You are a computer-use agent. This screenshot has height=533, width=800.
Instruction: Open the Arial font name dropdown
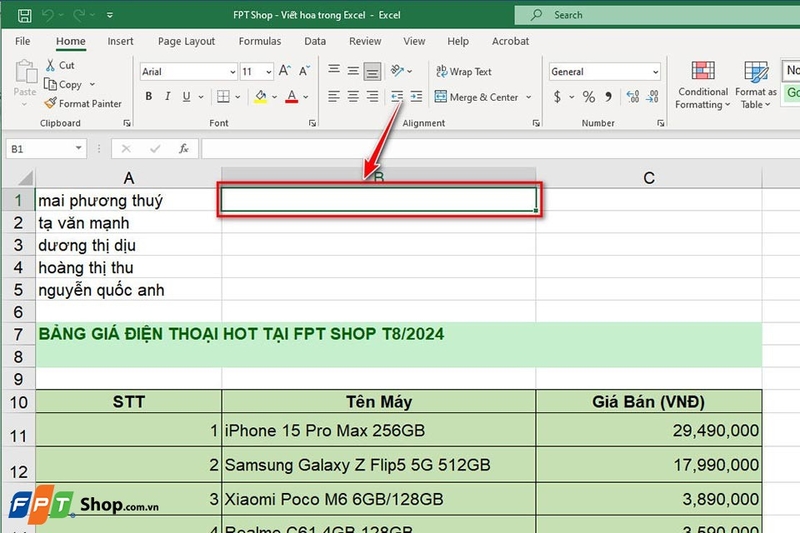[233, 72]
